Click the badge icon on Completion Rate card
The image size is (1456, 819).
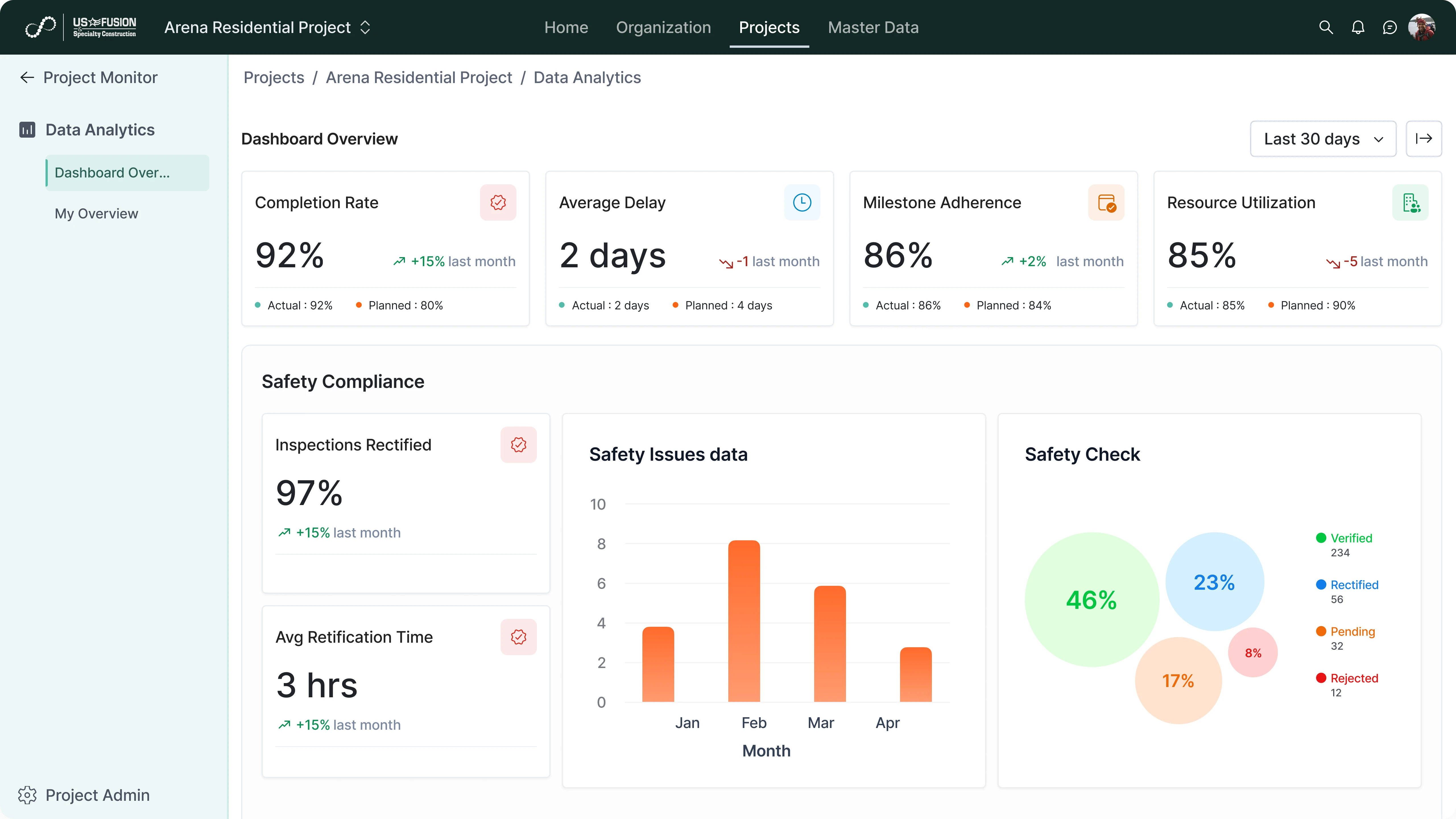pyautogui.click(x=498, y=202)
